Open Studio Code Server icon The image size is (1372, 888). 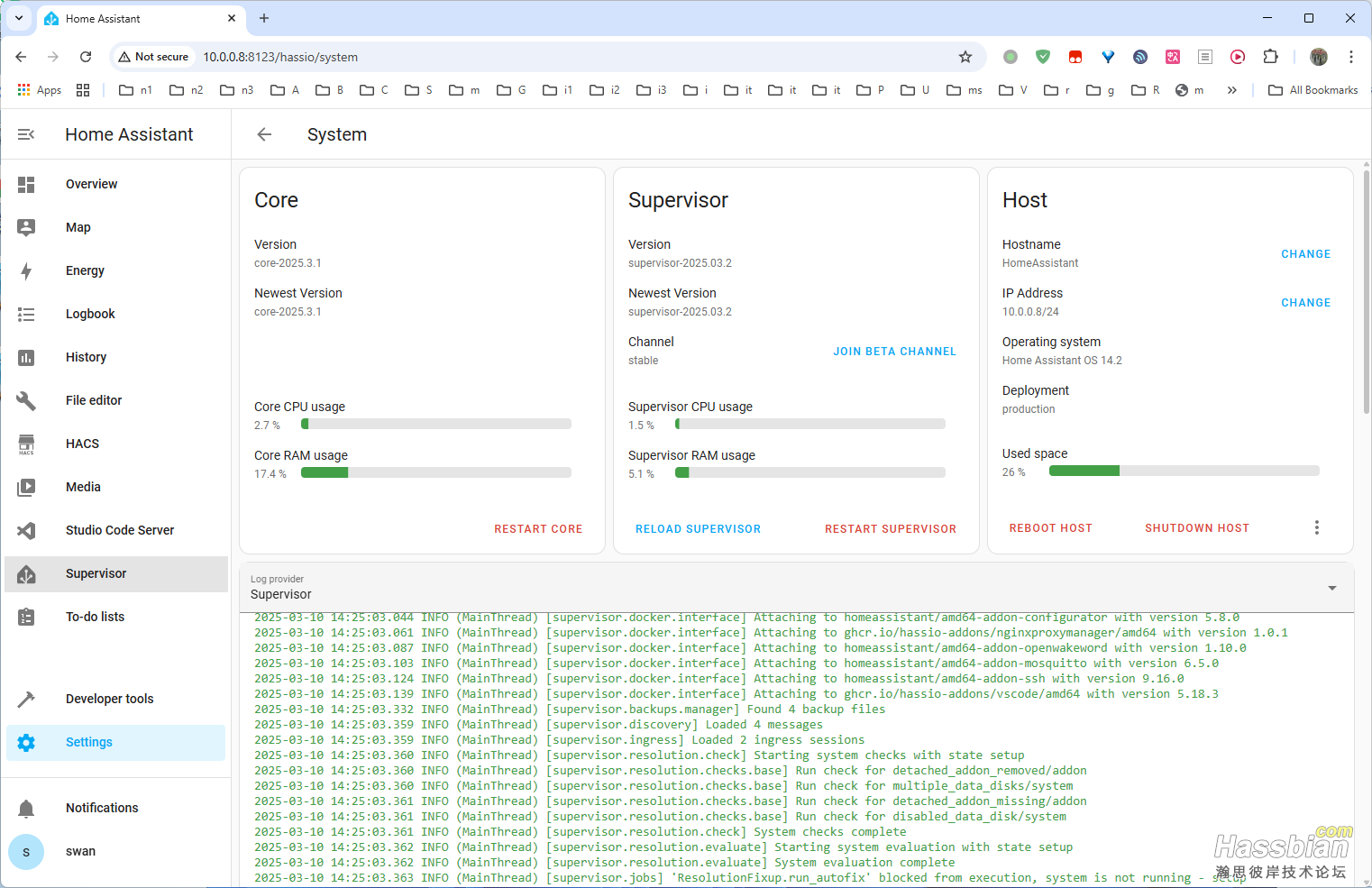pos(26,530)
